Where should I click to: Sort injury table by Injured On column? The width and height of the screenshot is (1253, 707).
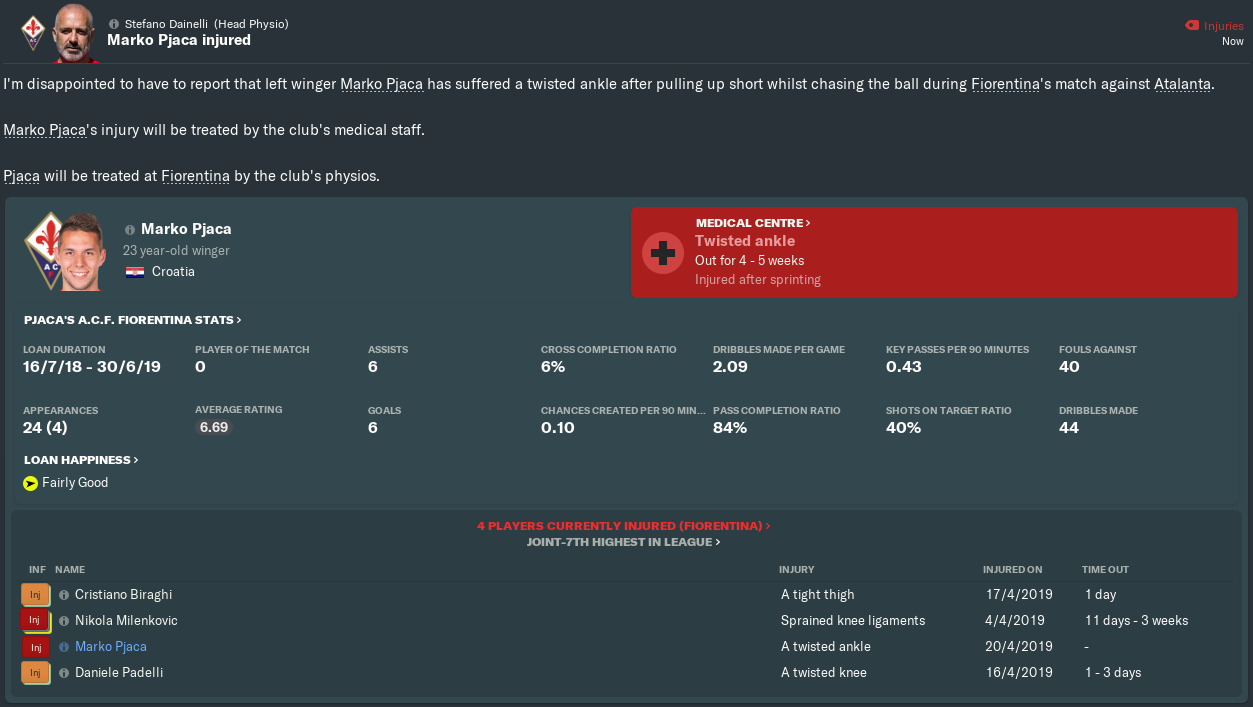coord(1012,569)
